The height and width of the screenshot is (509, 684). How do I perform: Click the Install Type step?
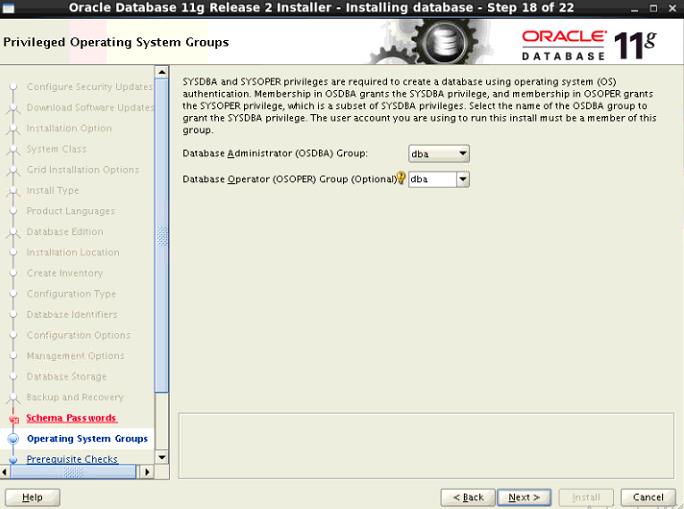click(53, 190)
